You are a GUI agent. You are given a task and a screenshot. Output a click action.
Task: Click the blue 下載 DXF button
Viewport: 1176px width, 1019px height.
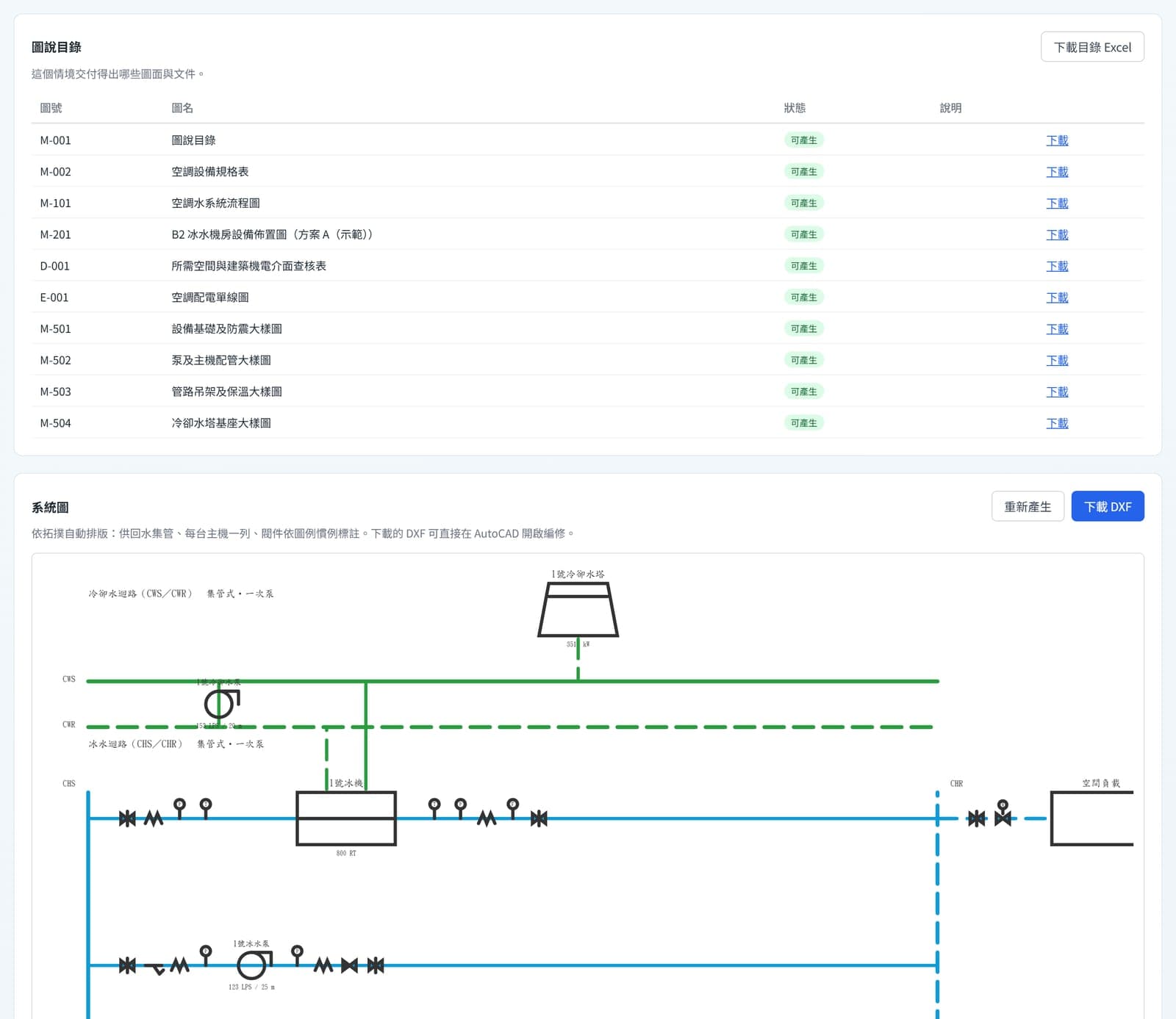tap(1108, 506)
